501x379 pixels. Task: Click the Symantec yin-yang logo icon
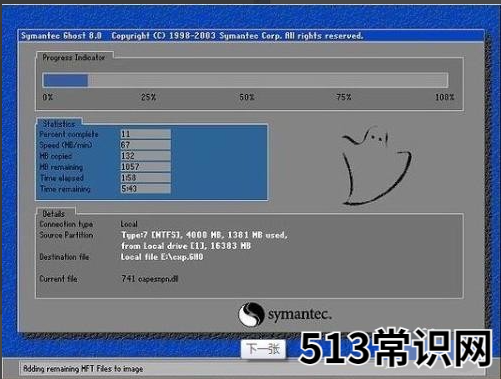(251, 314)
